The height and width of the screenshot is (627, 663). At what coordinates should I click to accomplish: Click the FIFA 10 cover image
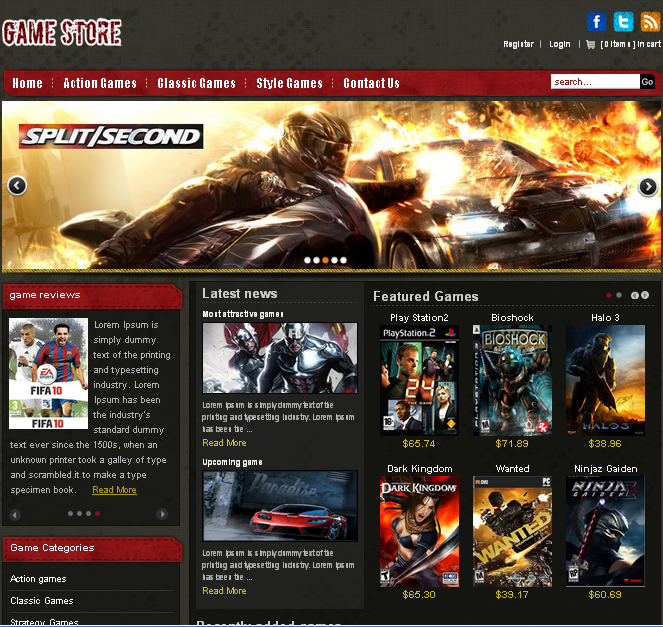[x=48, y=373]
